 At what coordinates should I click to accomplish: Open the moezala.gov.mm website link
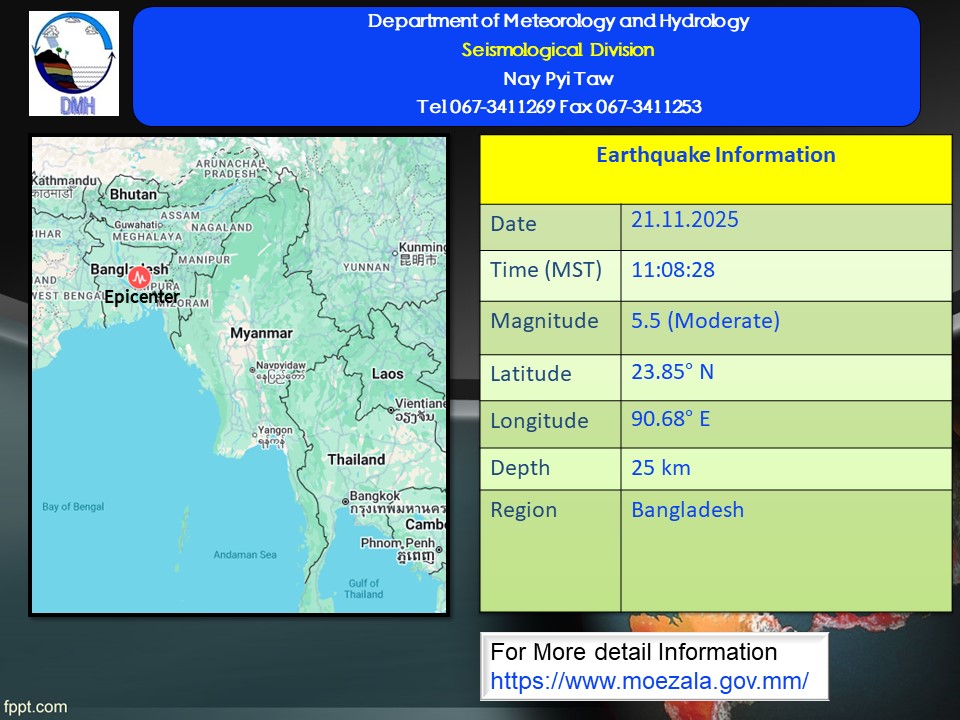(x=649, y=681)
